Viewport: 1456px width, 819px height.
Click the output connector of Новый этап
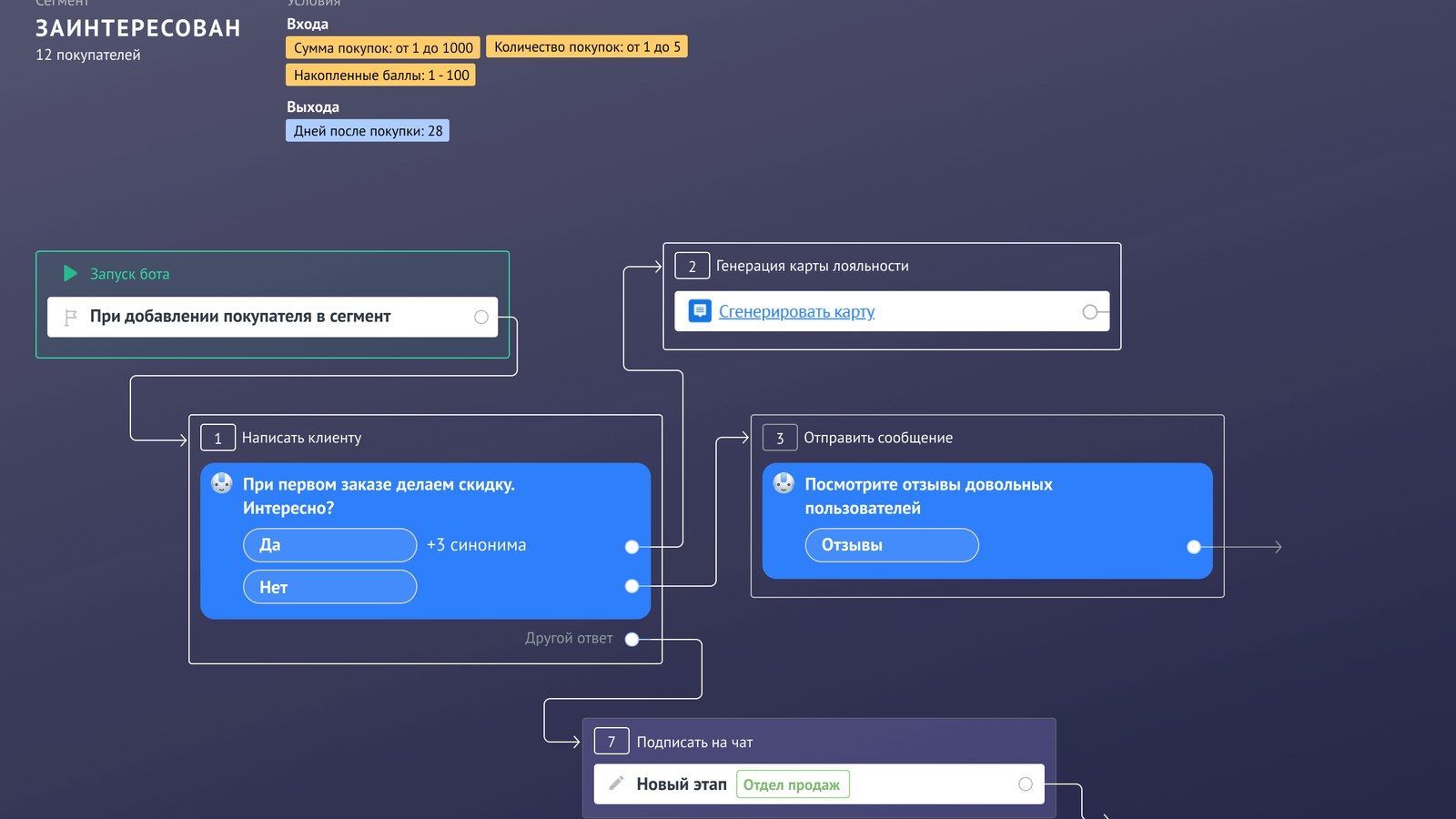(x=1026, y=784)
